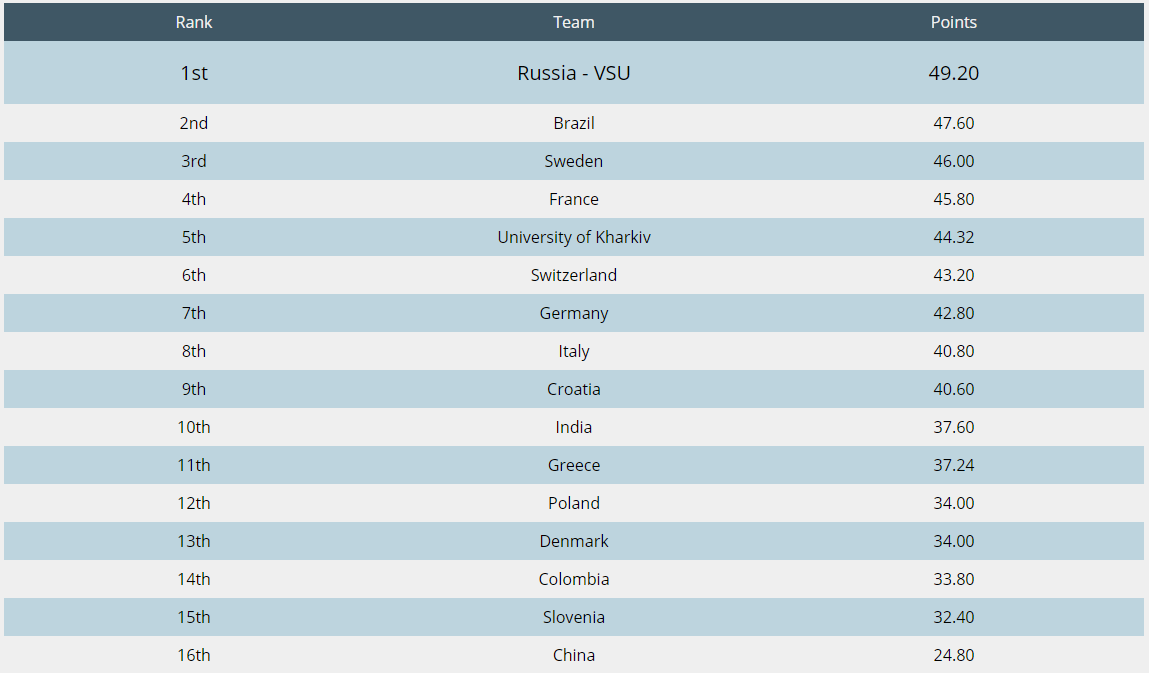Click the 1st rank cell
This screenshot has height=673, width=1149.
tap(194, 73)
